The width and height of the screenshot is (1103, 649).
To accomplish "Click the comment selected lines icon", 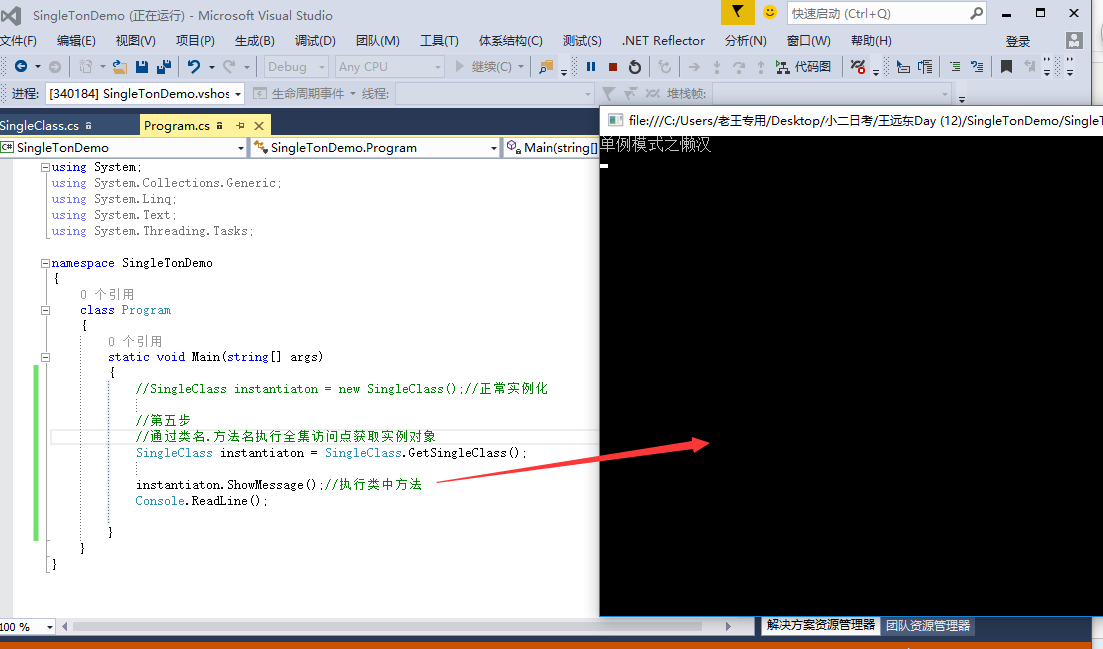I will [977, 67].
